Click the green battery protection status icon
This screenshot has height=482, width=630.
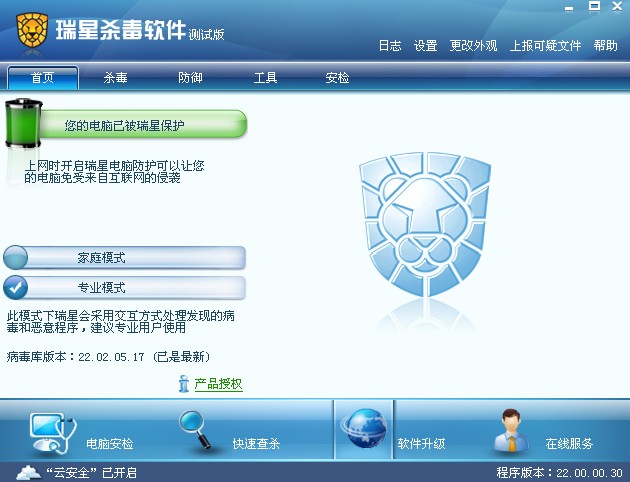point(24,123)
